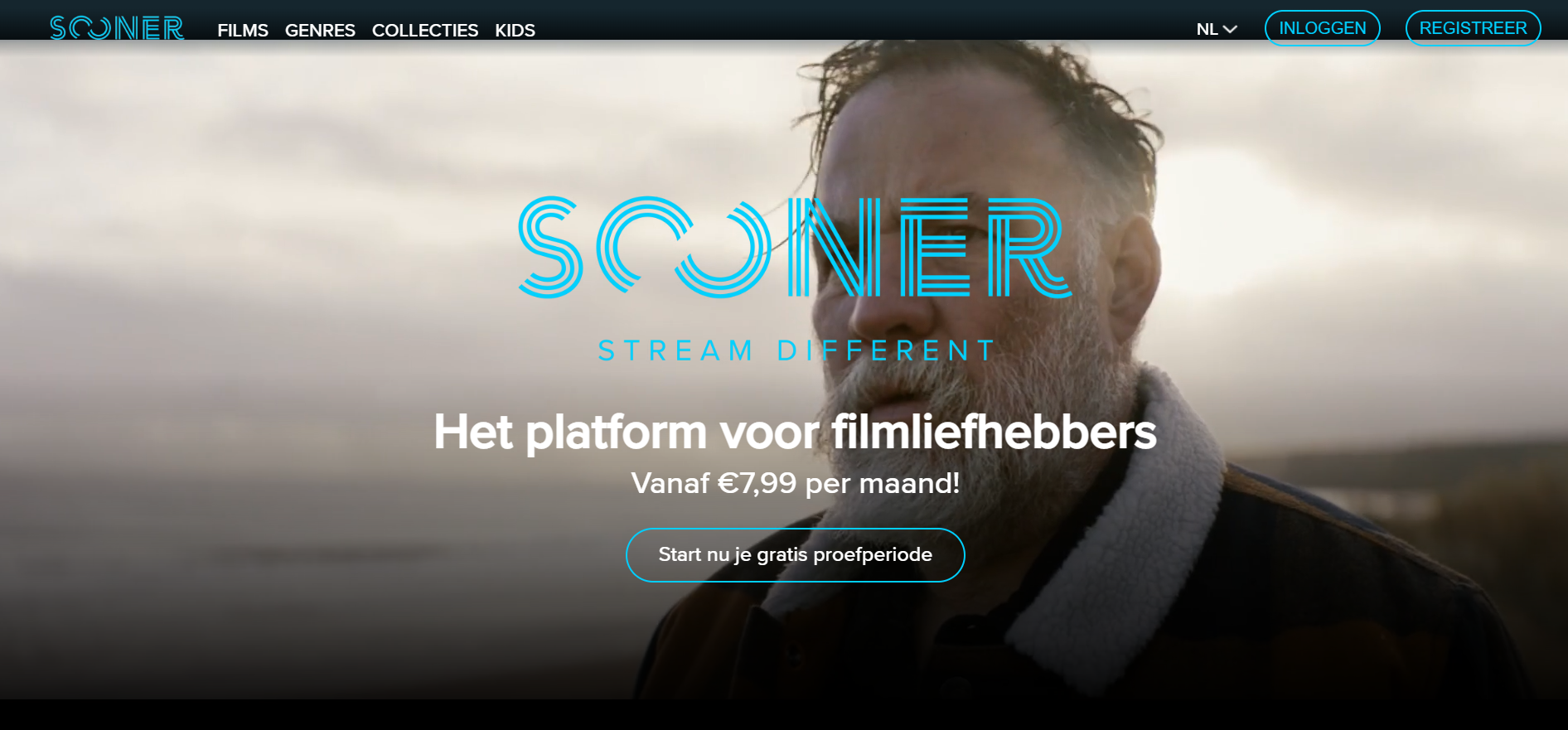Open the GENRES menu item

320,30
